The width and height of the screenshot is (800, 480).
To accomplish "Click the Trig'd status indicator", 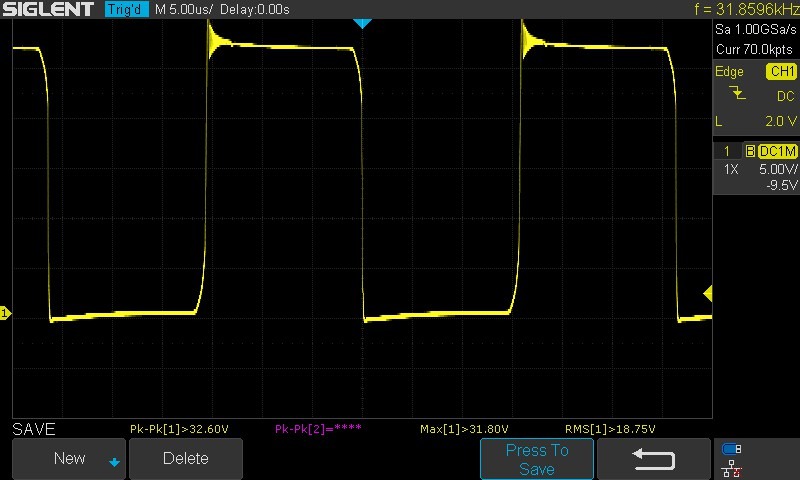I will pyautogui.click(x=127, y=9).
